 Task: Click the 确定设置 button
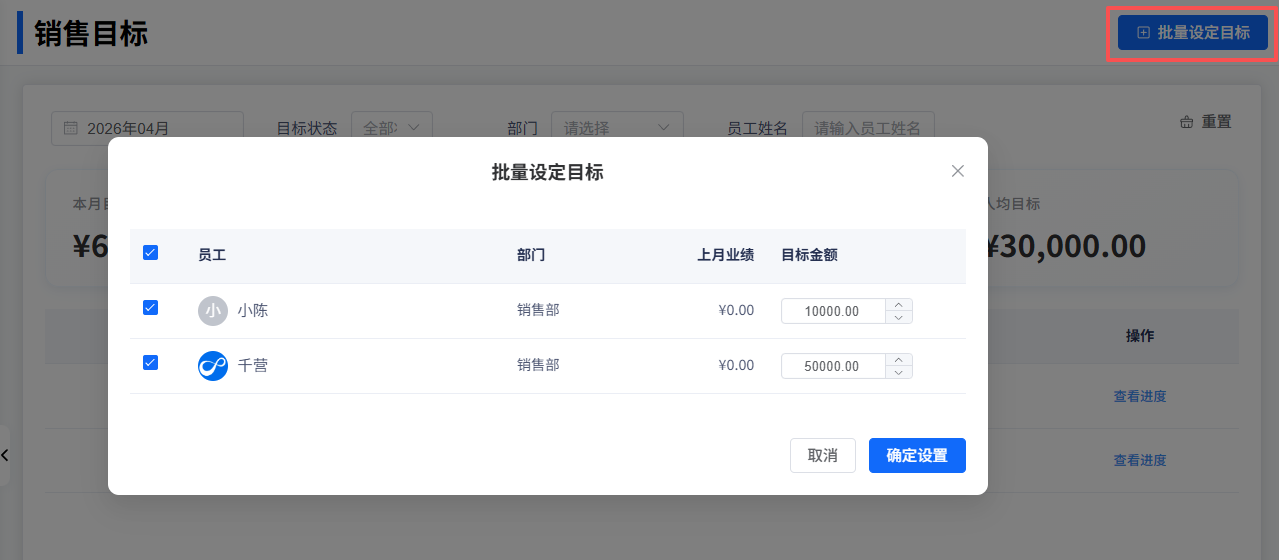tap(917, 455)
